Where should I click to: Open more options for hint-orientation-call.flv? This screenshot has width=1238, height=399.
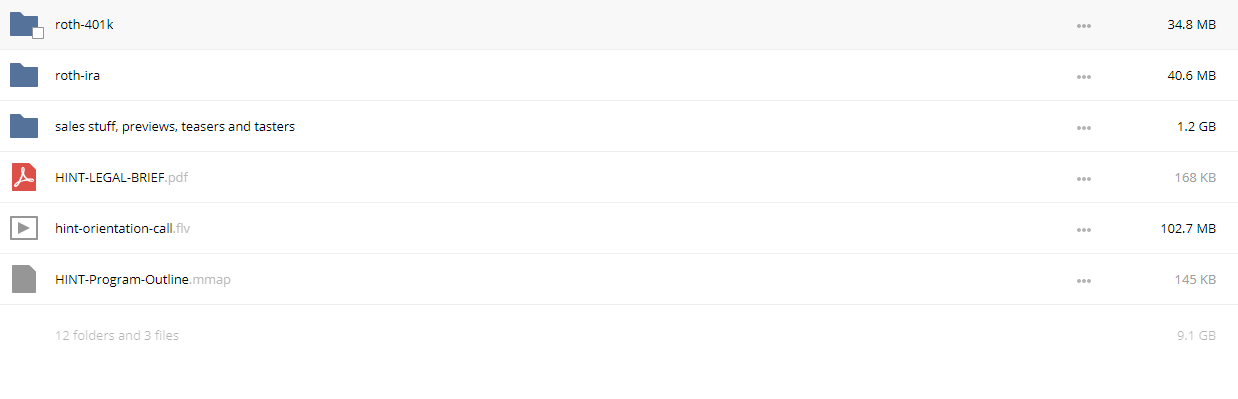point(1083,229)
